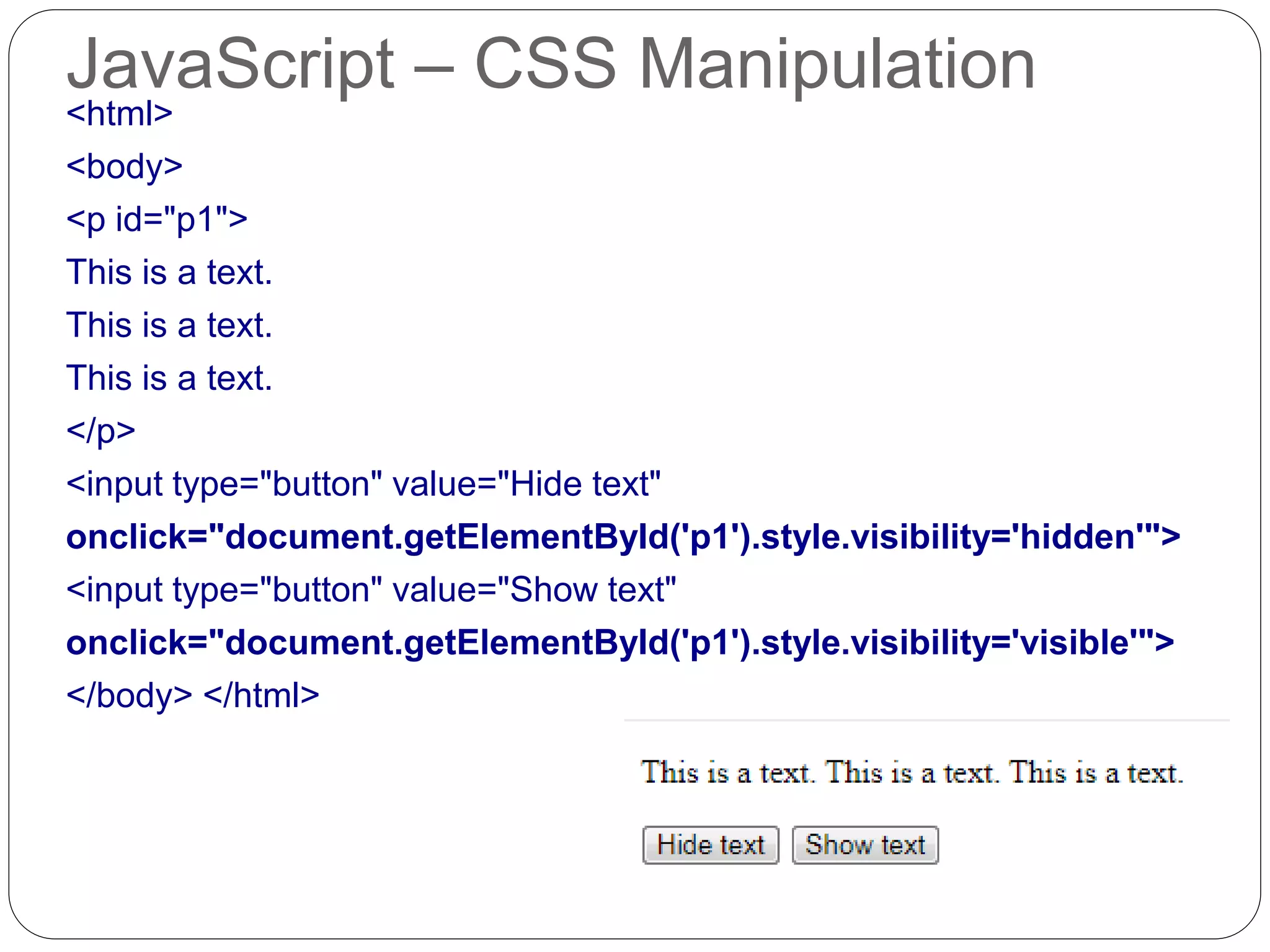Click the input line with value="Show text"
This screenshot has height=952, width=1270.
371,589
